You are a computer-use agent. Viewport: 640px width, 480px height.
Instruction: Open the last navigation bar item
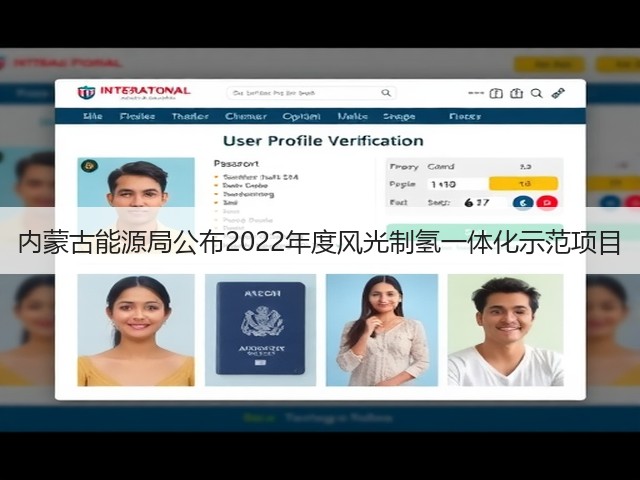[465, 117]
